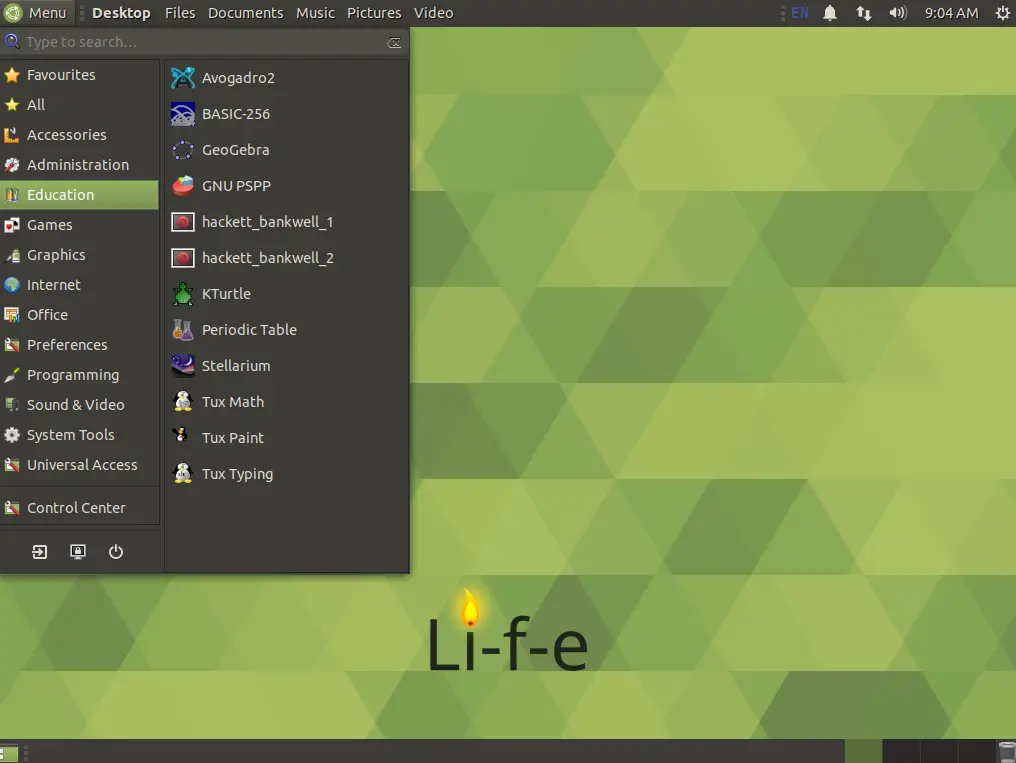Viewport: 1016px width, 763px height.
Task: Click the power shutdown icon in menu
Action: [116, 552]
